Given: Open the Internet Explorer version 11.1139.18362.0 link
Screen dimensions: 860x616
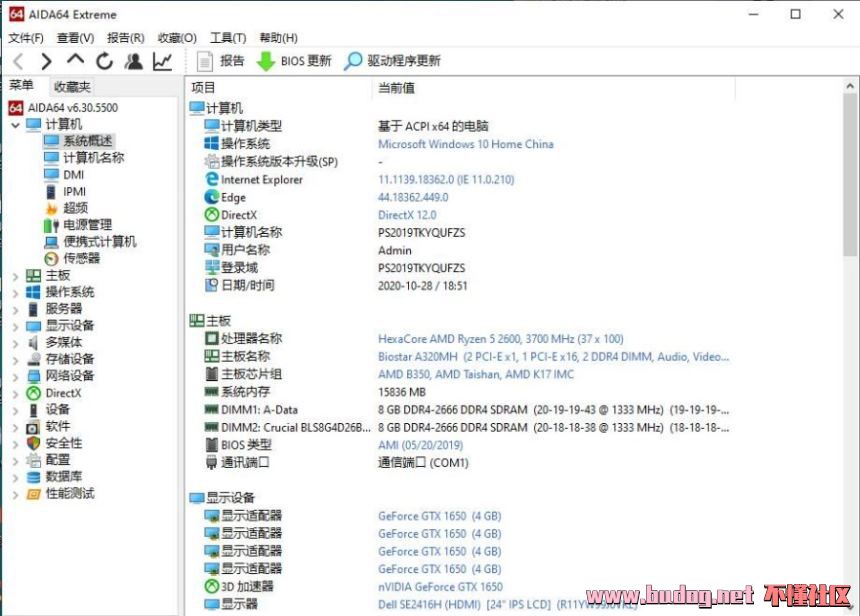Looking at the screenshot, I should 446,180.
